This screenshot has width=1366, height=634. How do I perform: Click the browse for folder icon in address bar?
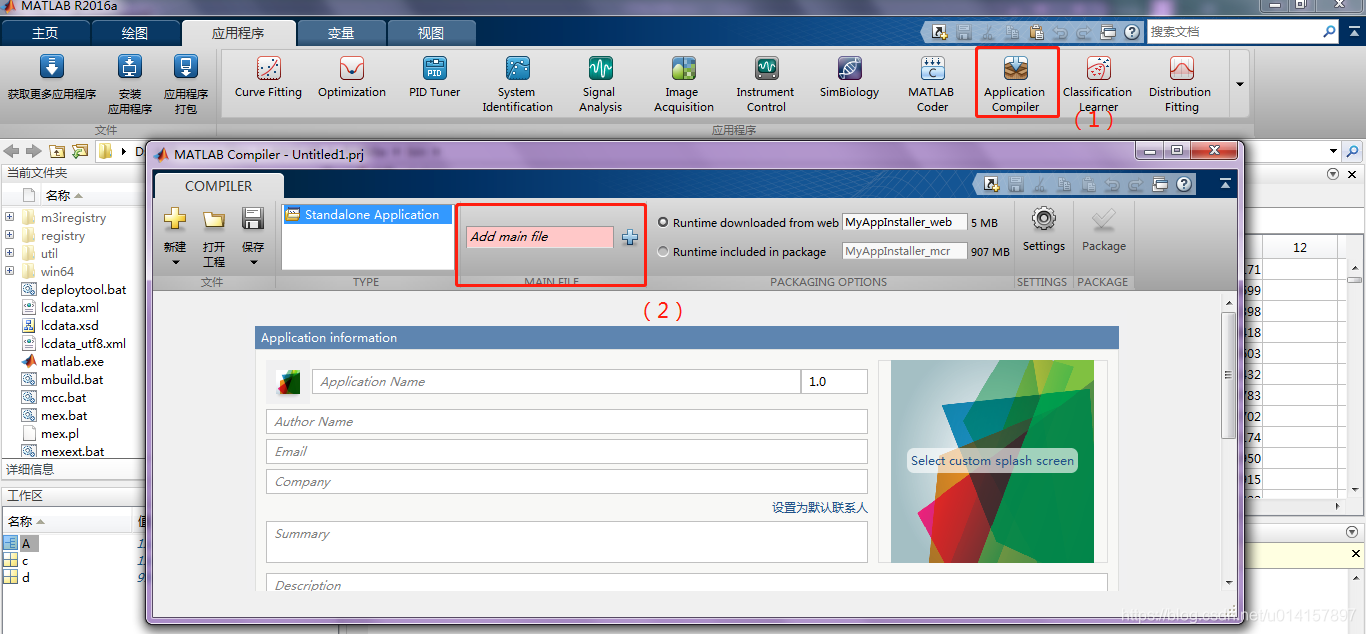(x=79, y=152)
